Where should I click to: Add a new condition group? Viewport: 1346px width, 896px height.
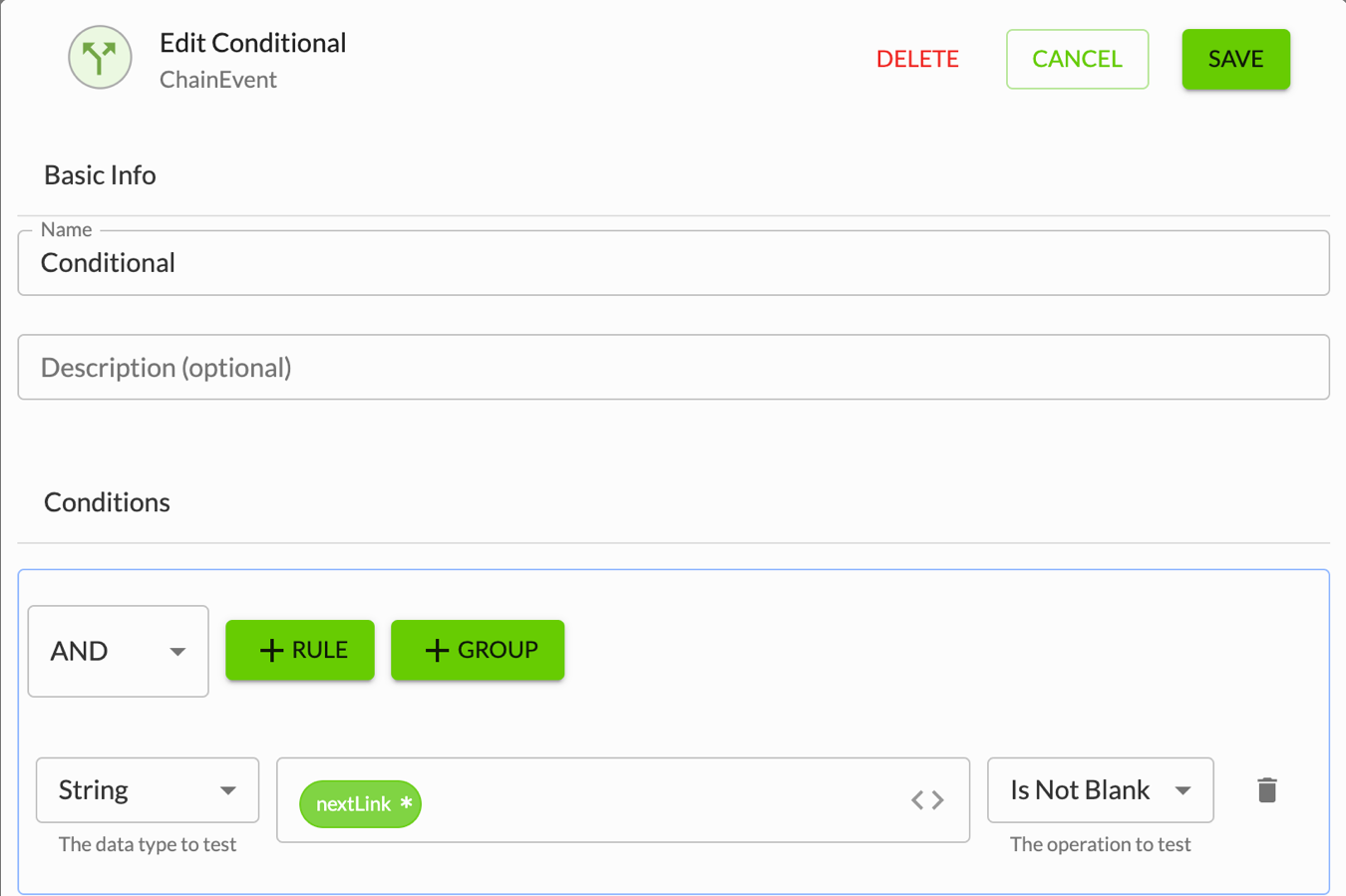478,650
